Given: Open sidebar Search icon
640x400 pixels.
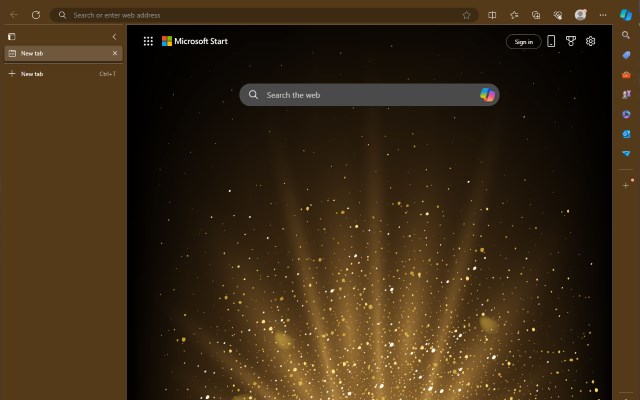Looking at the screenshot, I should pyautogui.click(x=626, y=35).
